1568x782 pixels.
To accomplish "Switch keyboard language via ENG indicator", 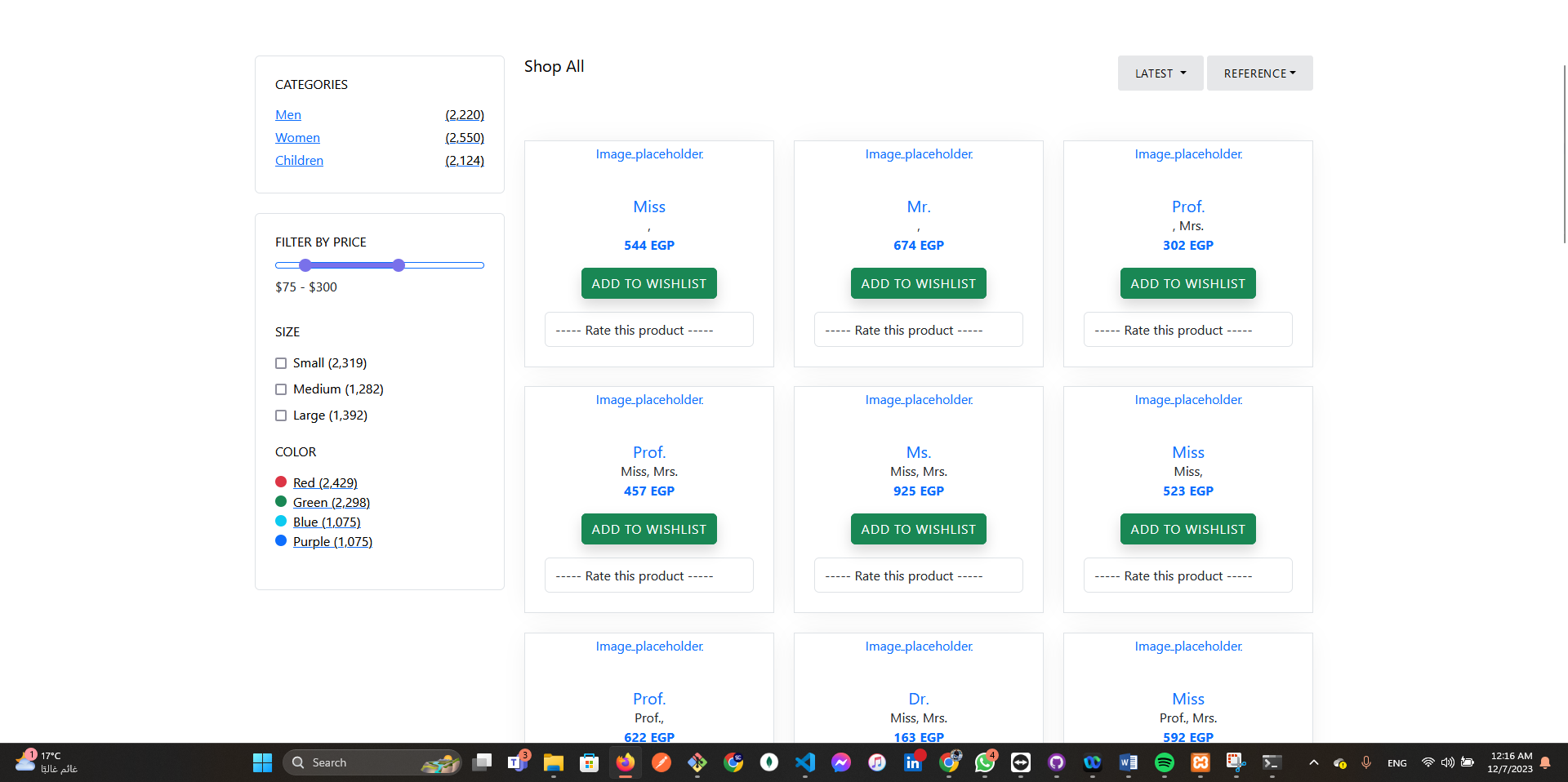I will [x=1396, y=764].
